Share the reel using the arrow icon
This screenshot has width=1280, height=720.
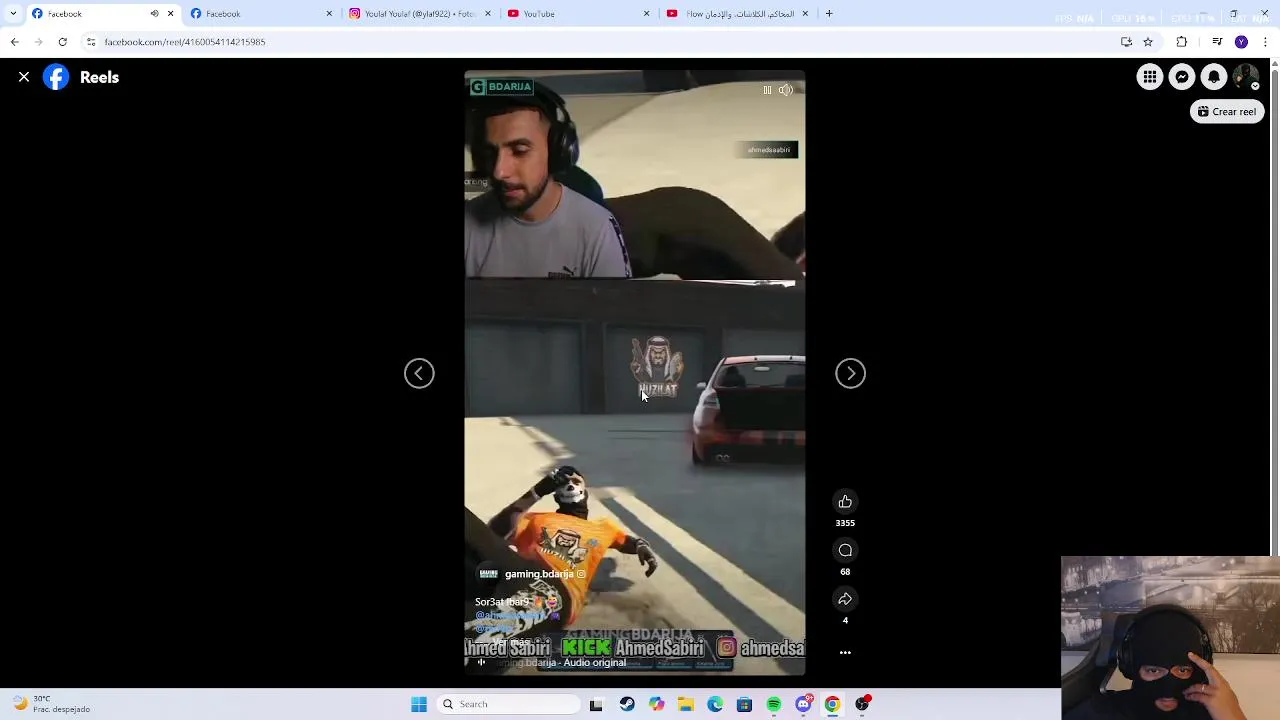click(845, 599)
